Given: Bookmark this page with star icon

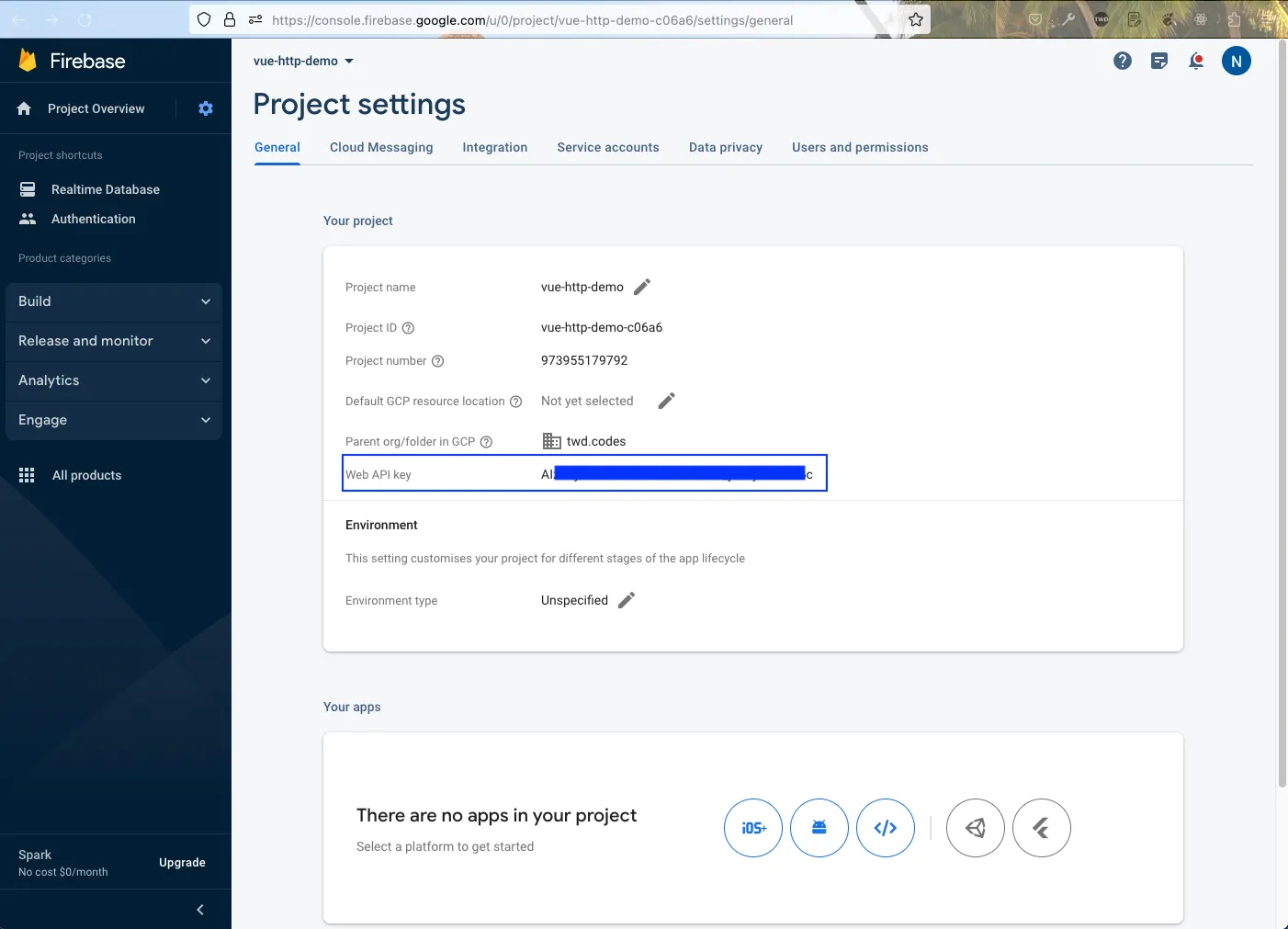Looking at the screenshot, I should 916,19.
